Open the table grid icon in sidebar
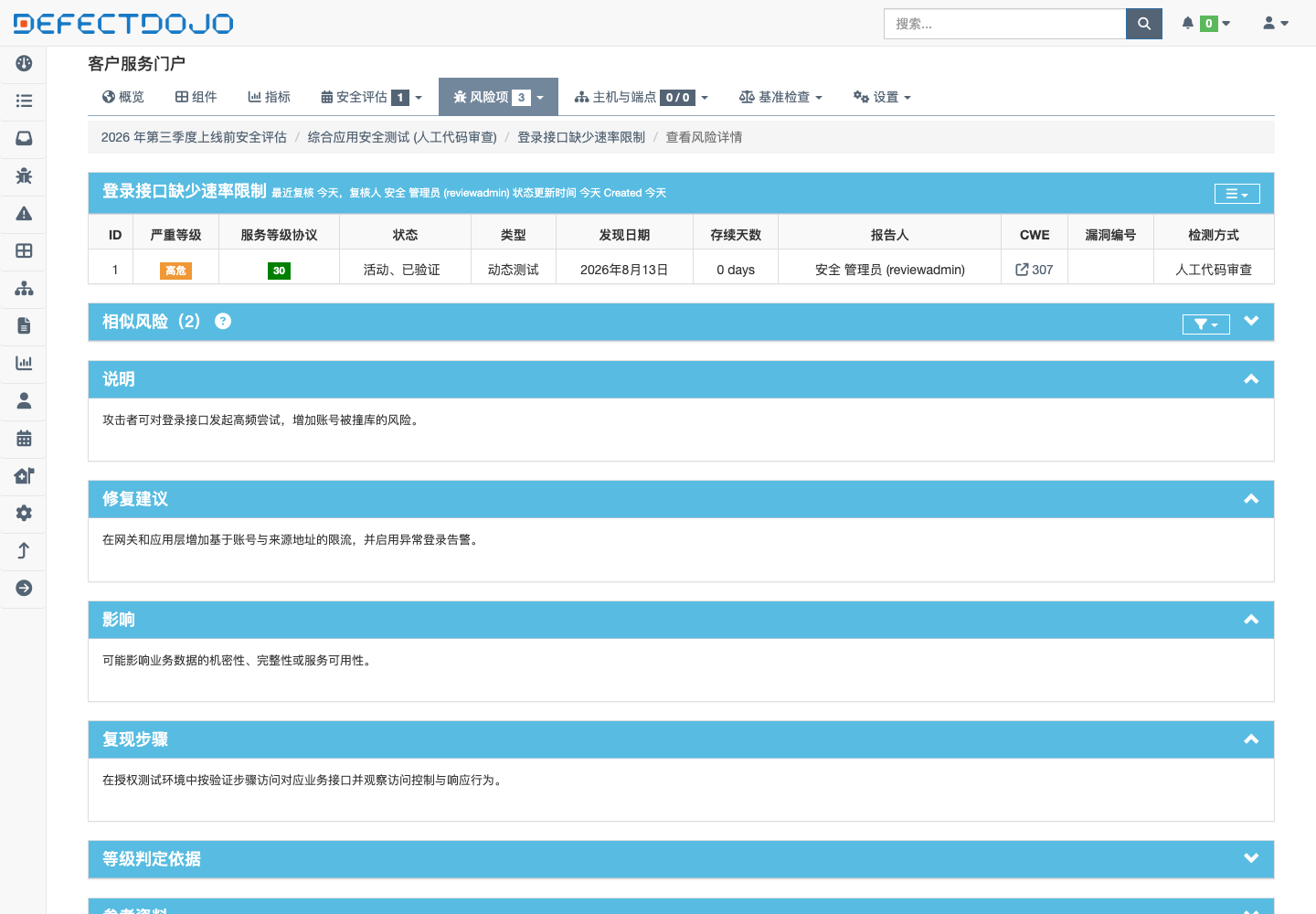Screen dimensions: 1316x914 (24, 250)
